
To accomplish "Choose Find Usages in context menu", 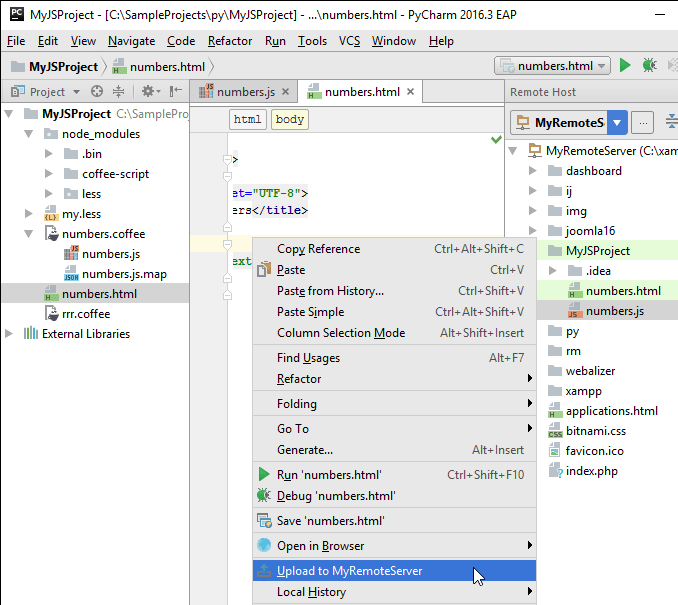I will [x=394, y=358].
